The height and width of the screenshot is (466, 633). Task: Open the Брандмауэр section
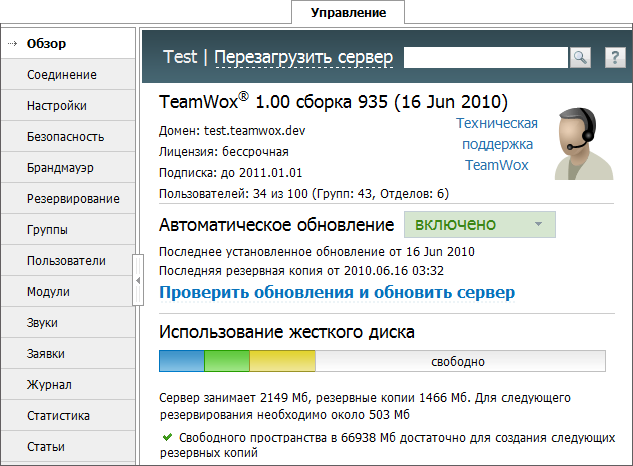click(68, 168)
